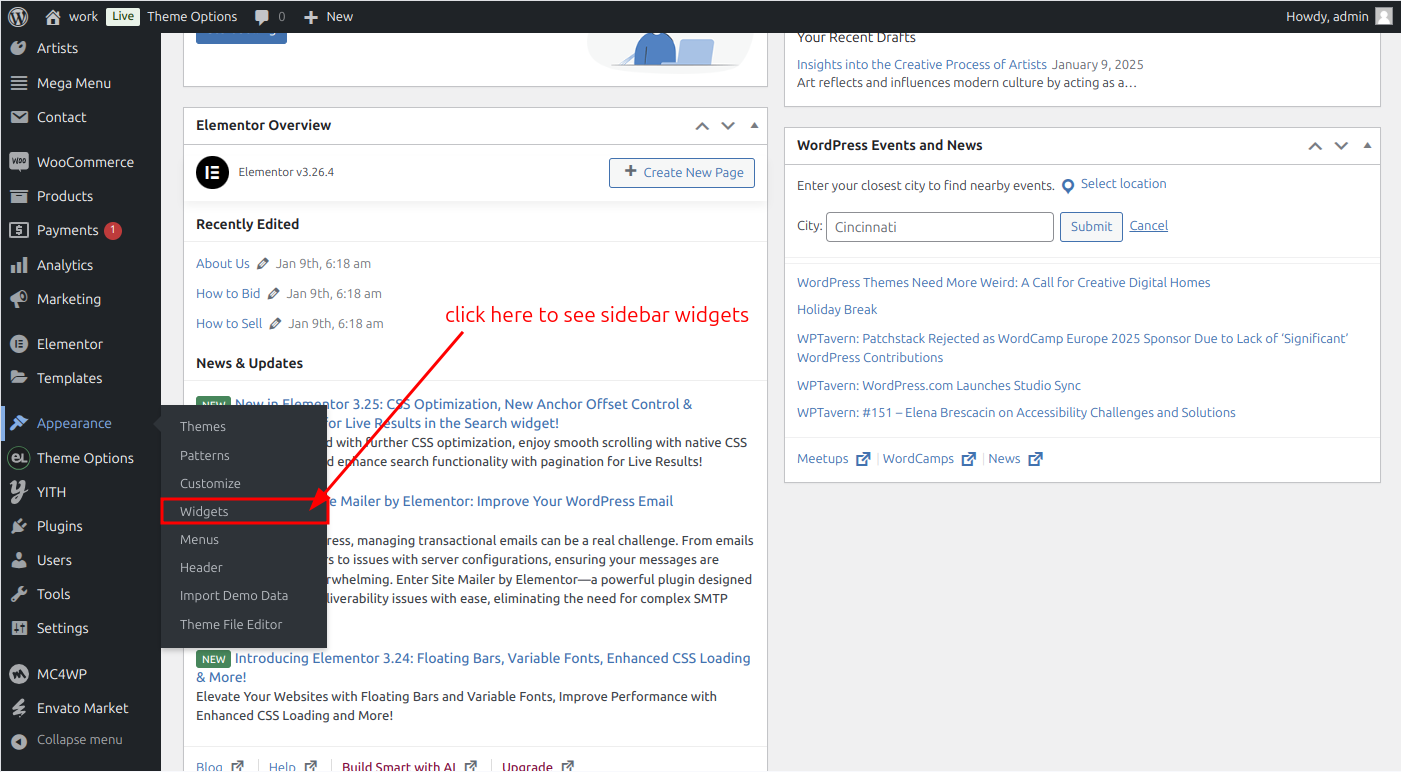
Task: Click pencil edit icon beside How to Bid
Action: pyautogui.click(x=273, y=294)
